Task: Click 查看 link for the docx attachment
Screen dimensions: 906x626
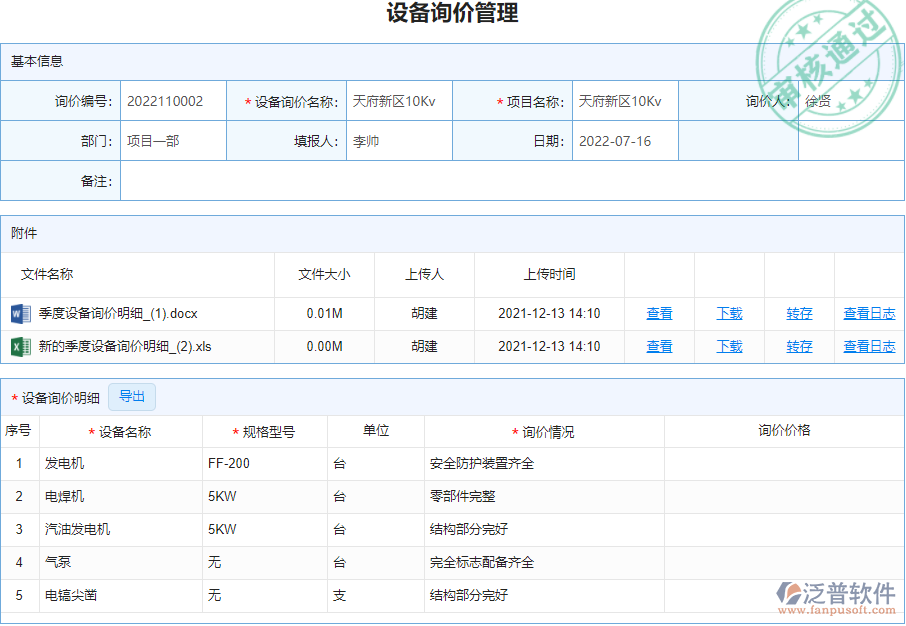Action: 659,313
